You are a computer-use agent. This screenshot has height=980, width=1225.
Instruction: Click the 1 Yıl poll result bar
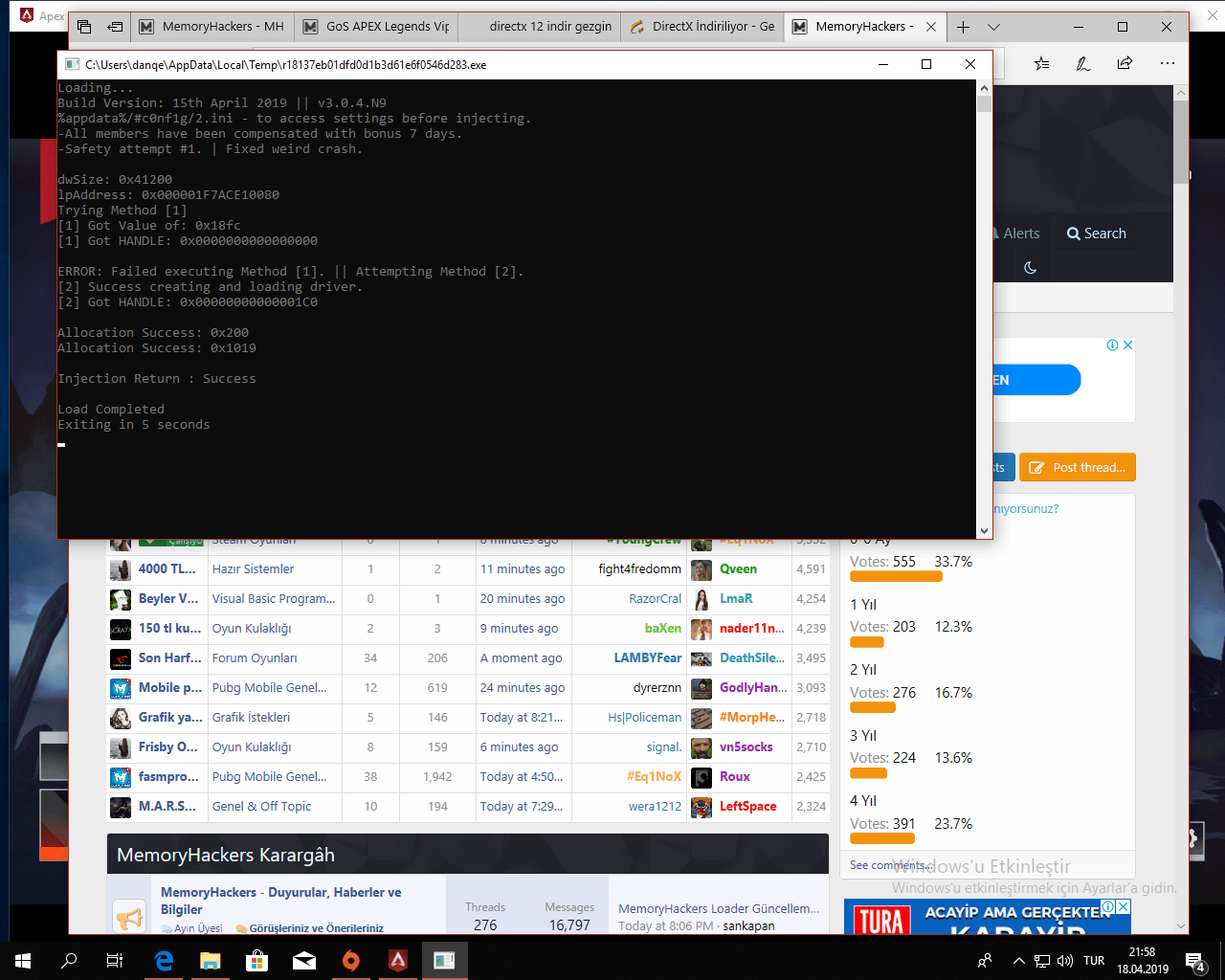[867, 642]
